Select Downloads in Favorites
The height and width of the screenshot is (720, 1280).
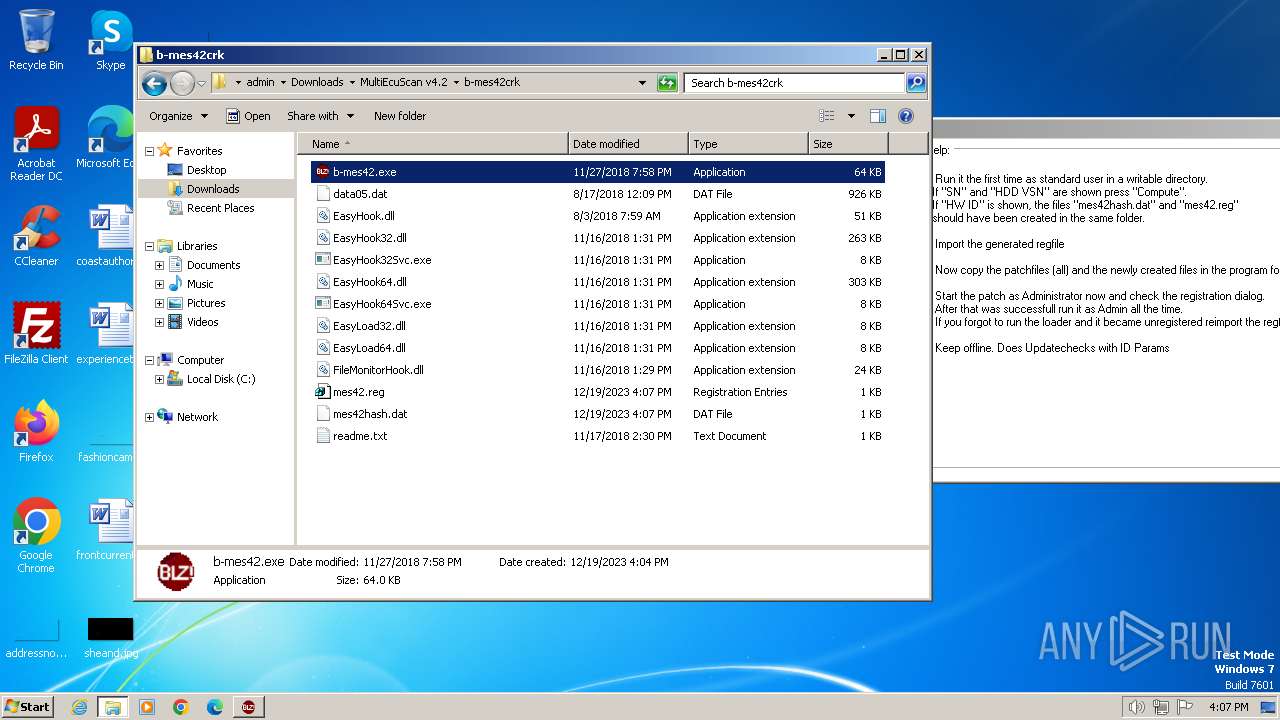coord(213,189)
